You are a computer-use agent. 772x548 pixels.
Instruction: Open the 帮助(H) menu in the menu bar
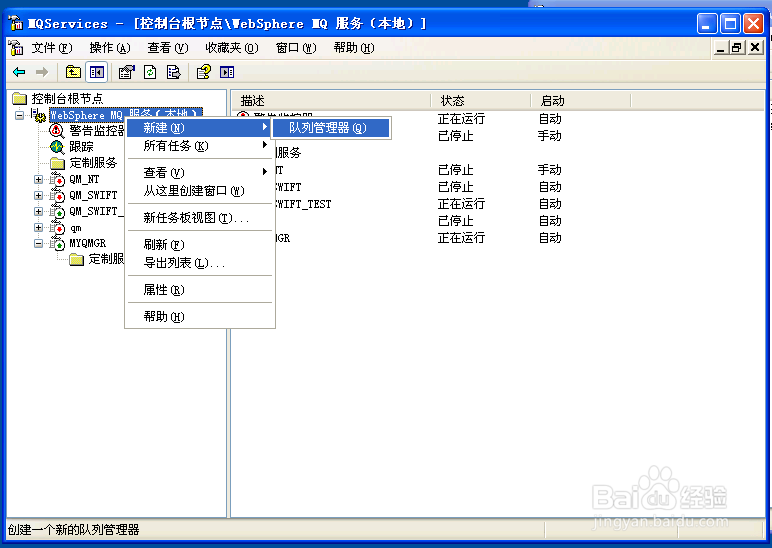click(x=354, y=48)
